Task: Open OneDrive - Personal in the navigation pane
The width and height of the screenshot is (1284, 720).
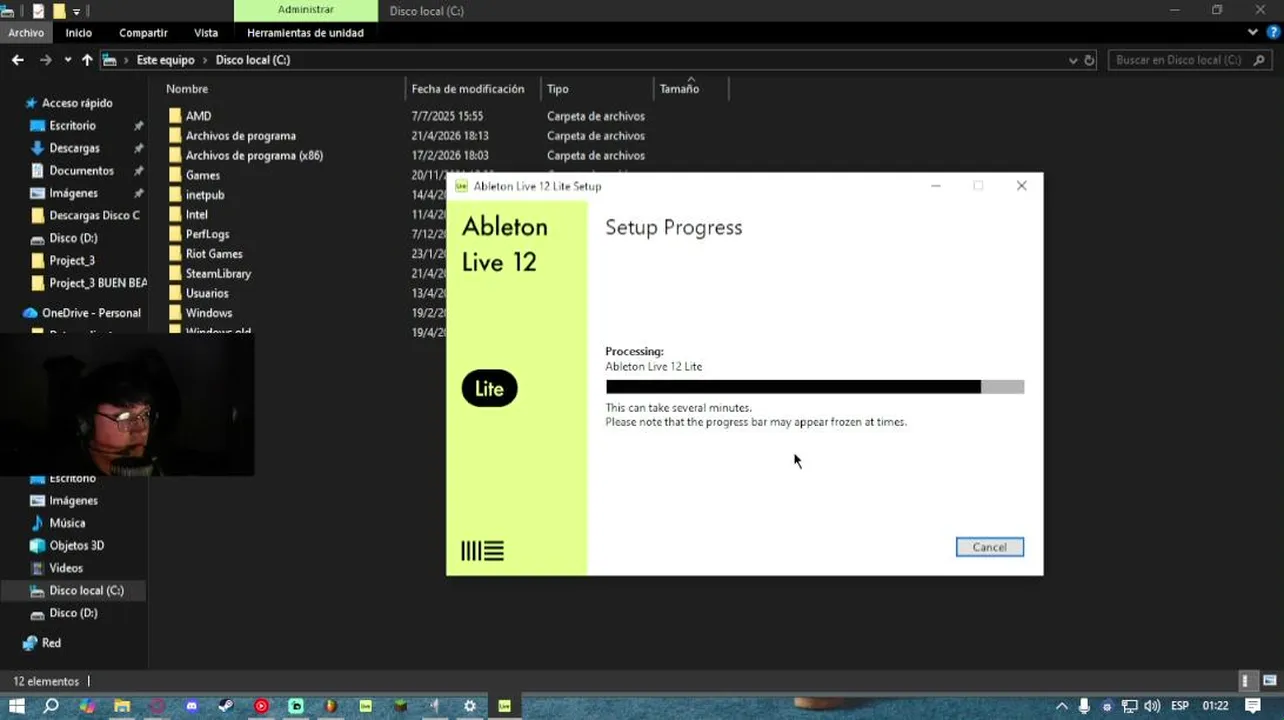Action: (91, 313)
